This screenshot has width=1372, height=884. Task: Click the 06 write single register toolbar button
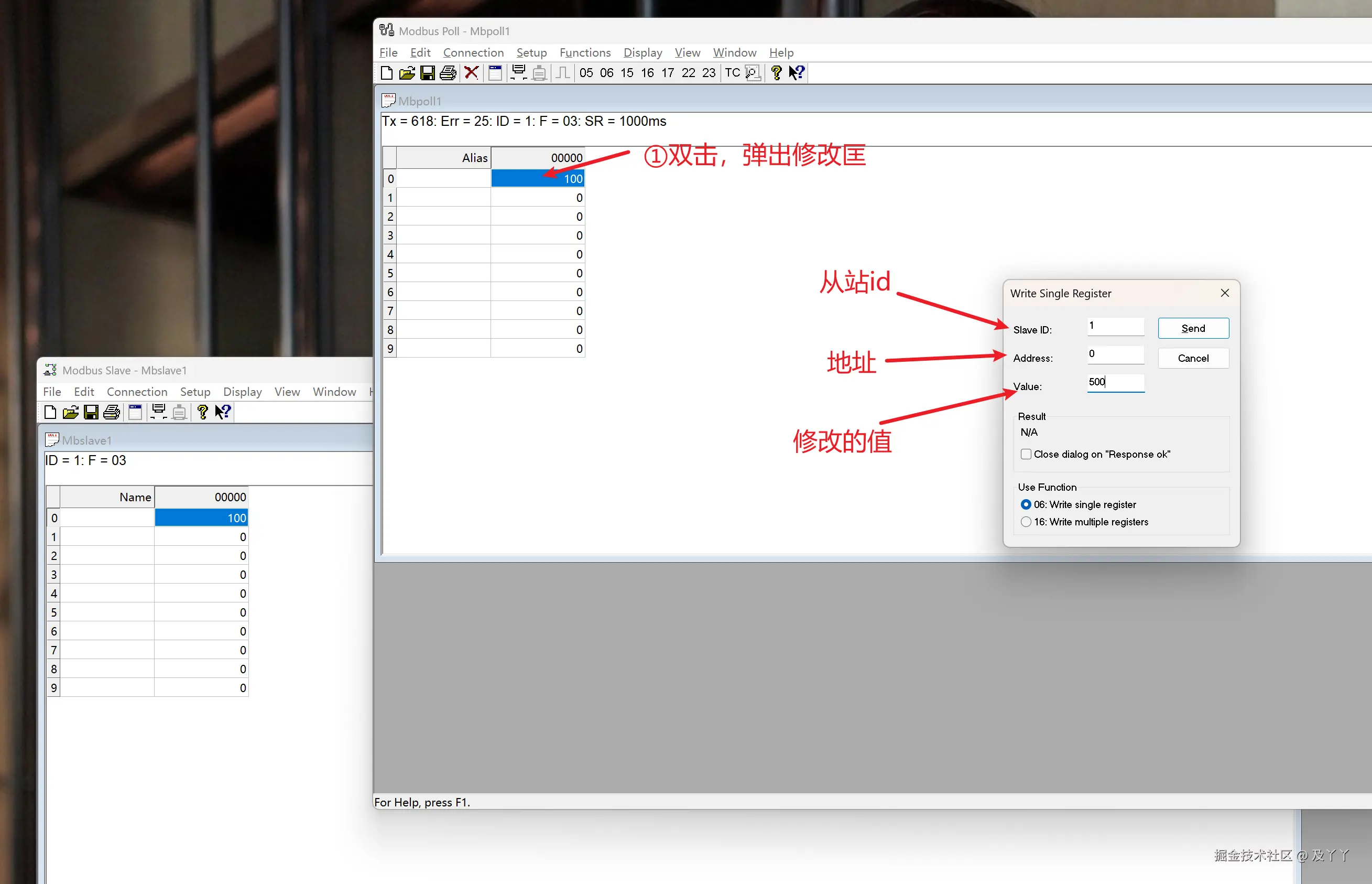click(606, 73)
